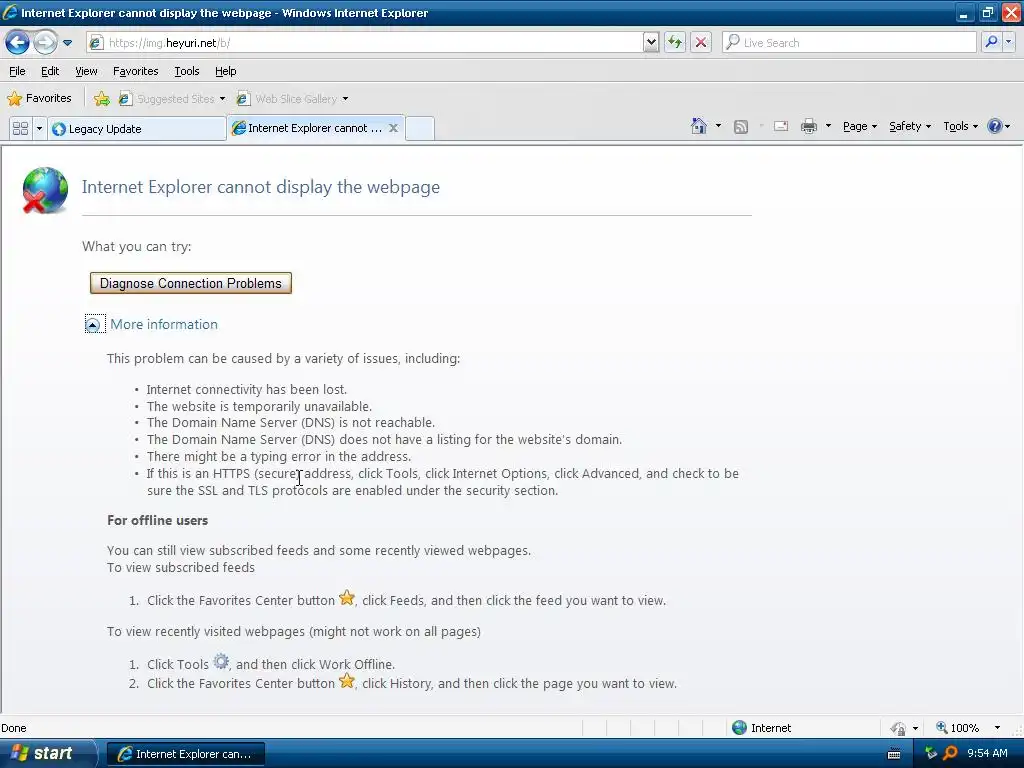Open the Help menu
This screenshot has width=1024, height=768.
[x=225, y=71]
